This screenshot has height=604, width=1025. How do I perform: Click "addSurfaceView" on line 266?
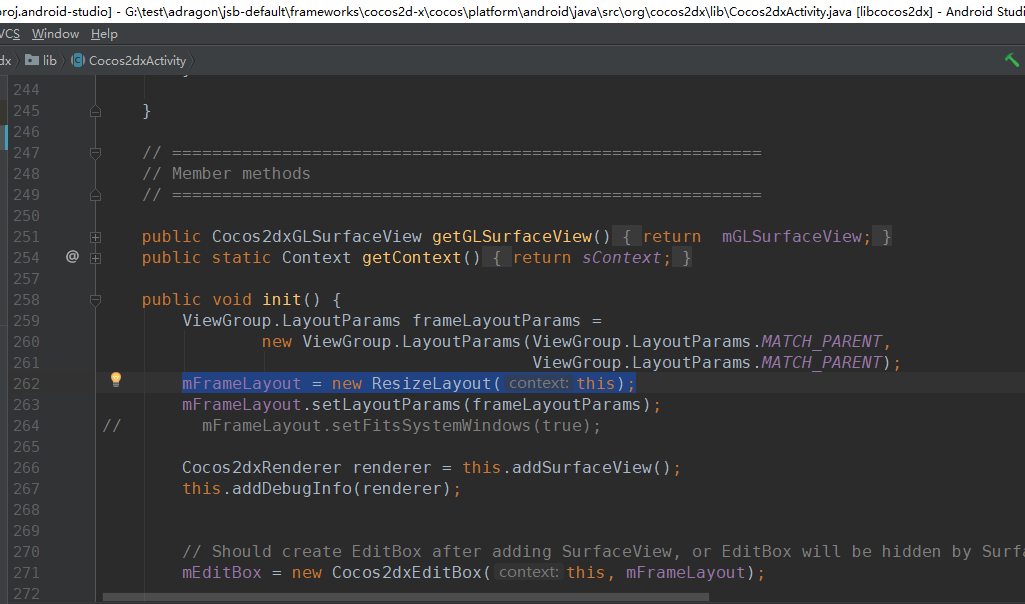(582, 467)
